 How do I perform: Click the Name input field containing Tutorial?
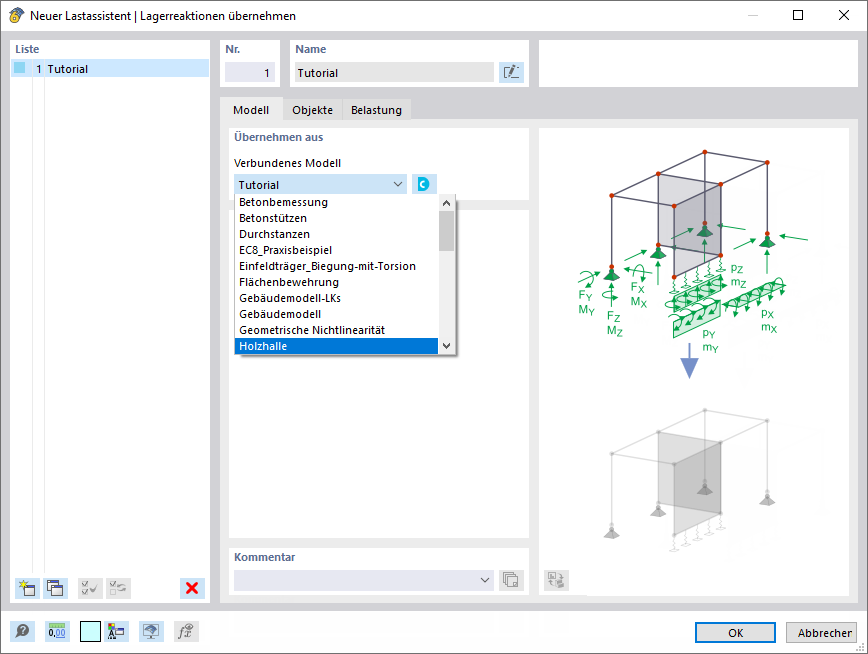pyautogui.click(x=394, y=73)
